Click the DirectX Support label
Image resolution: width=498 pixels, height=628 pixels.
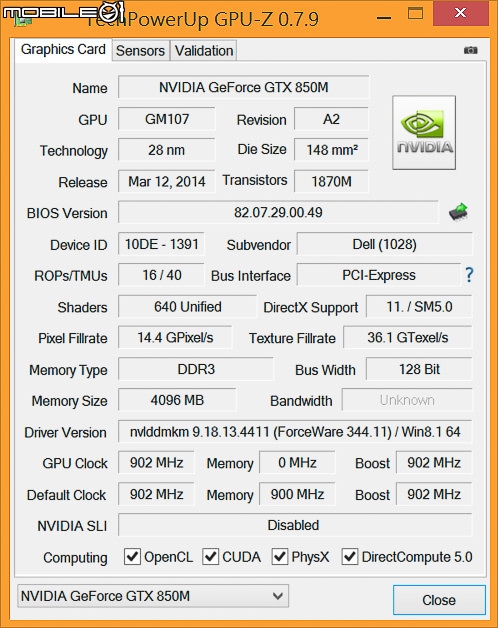pos(310,308)
